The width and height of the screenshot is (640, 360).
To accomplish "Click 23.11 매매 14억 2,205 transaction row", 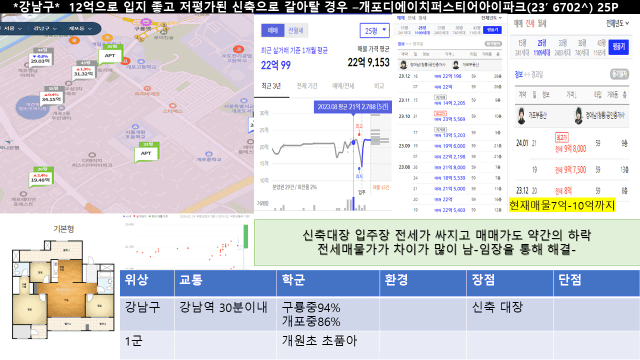I will [450, 100].
